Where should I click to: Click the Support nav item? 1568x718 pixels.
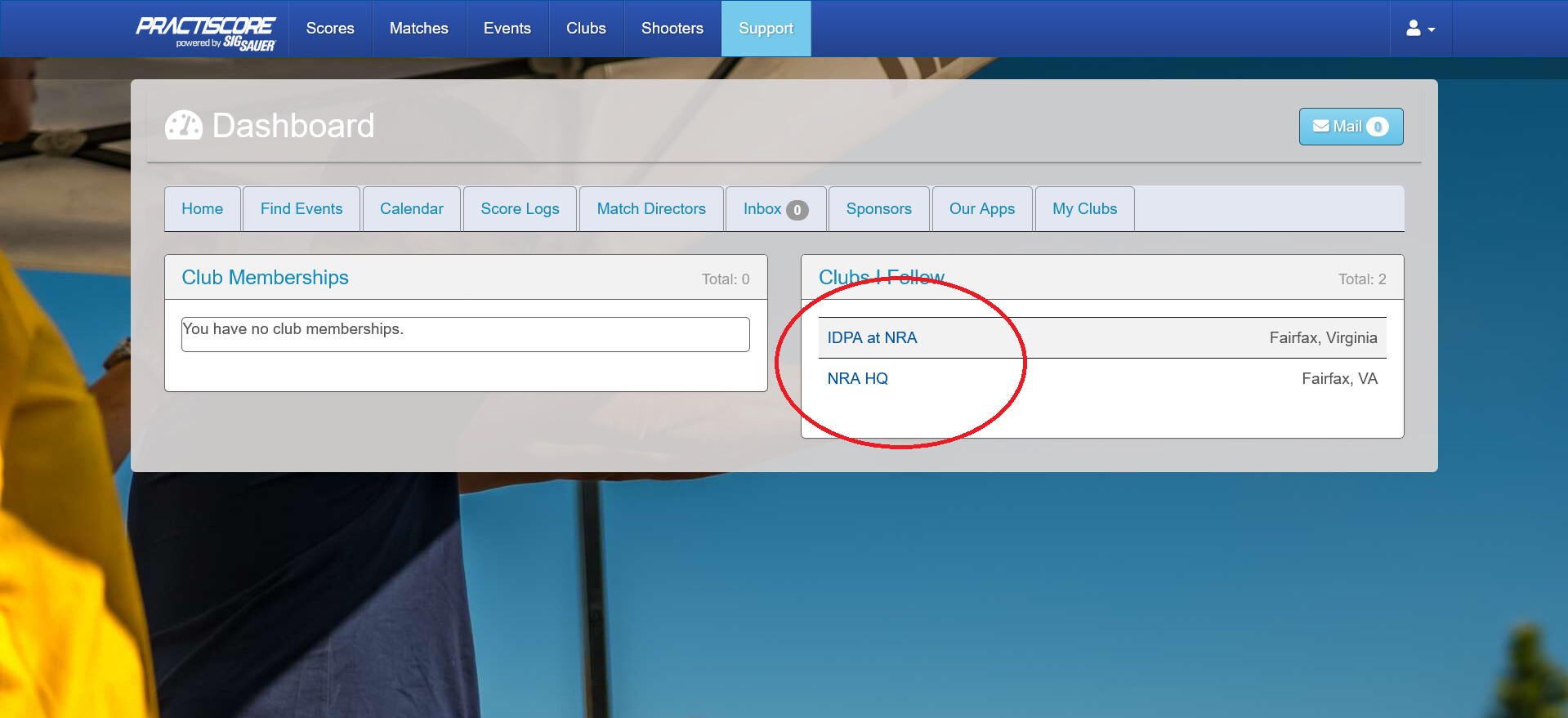tap(766, 29)
